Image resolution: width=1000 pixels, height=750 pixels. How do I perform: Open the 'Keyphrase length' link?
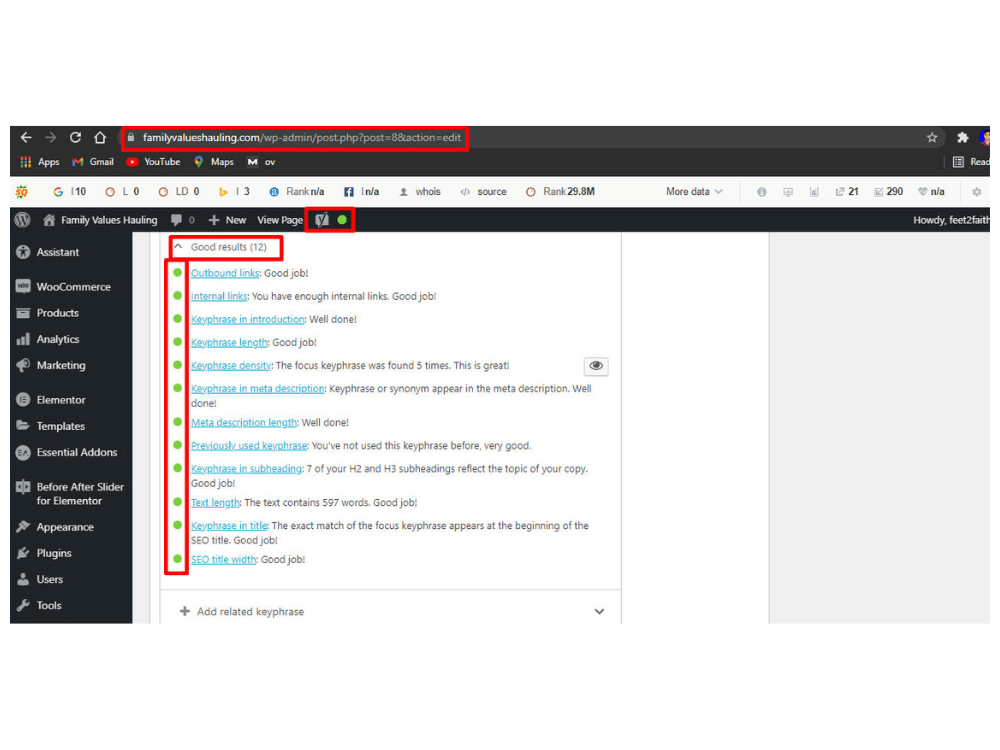point(229,342)
